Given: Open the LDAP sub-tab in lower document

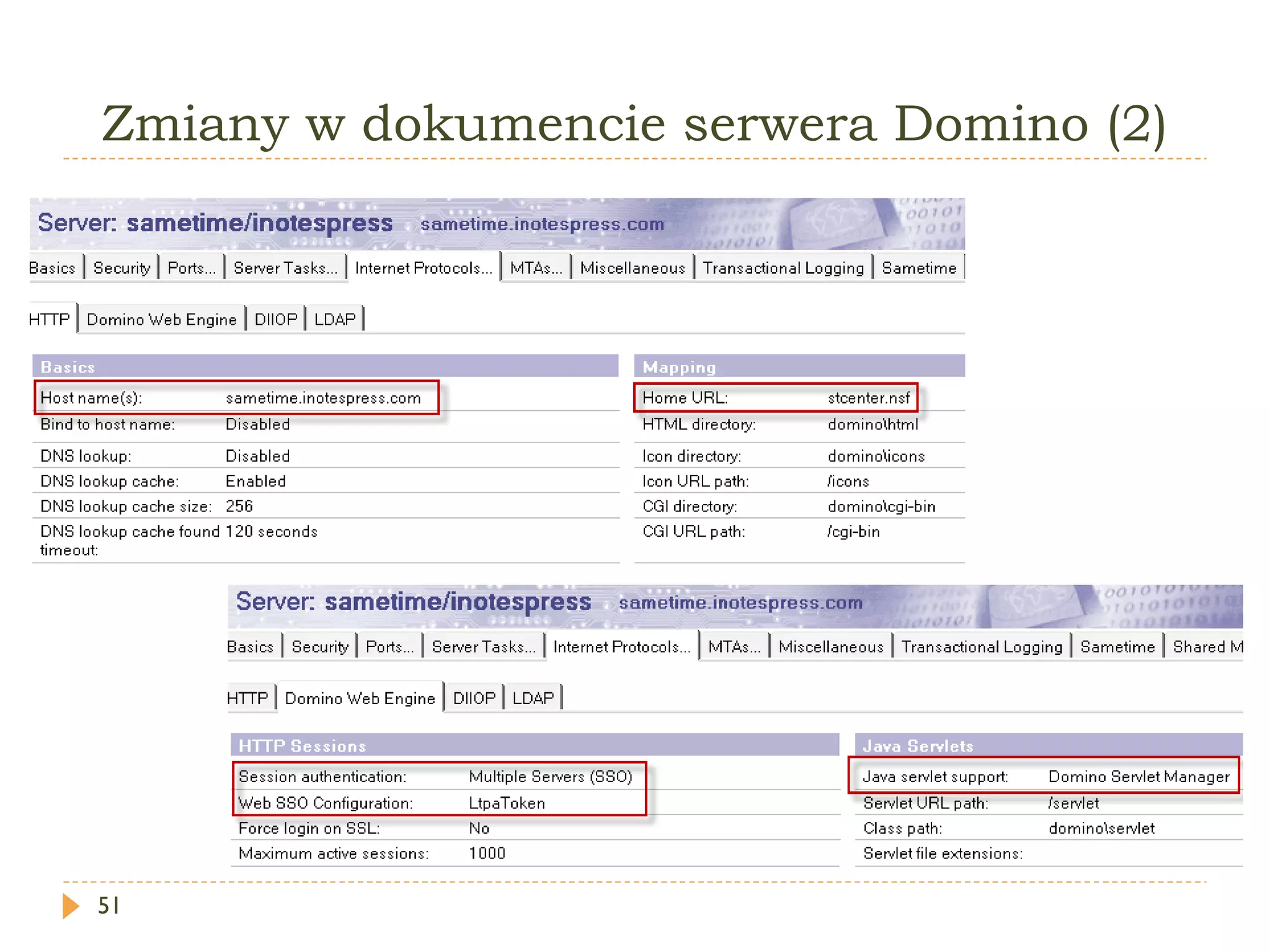Looking at the screenshot, I should point(533,698).
